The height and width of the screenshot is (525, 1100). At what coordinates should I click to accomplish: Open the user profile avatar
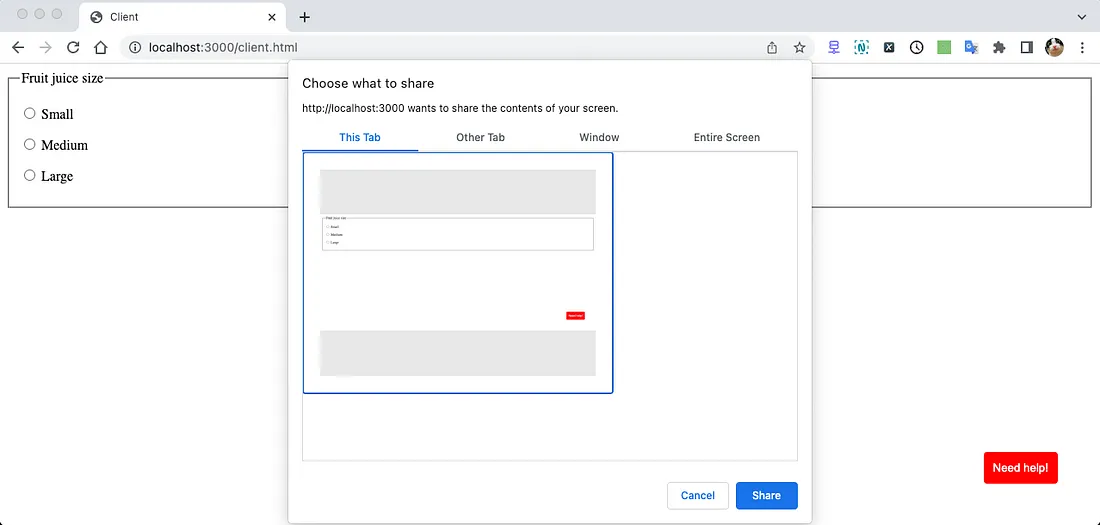[x=1054, y=47]
